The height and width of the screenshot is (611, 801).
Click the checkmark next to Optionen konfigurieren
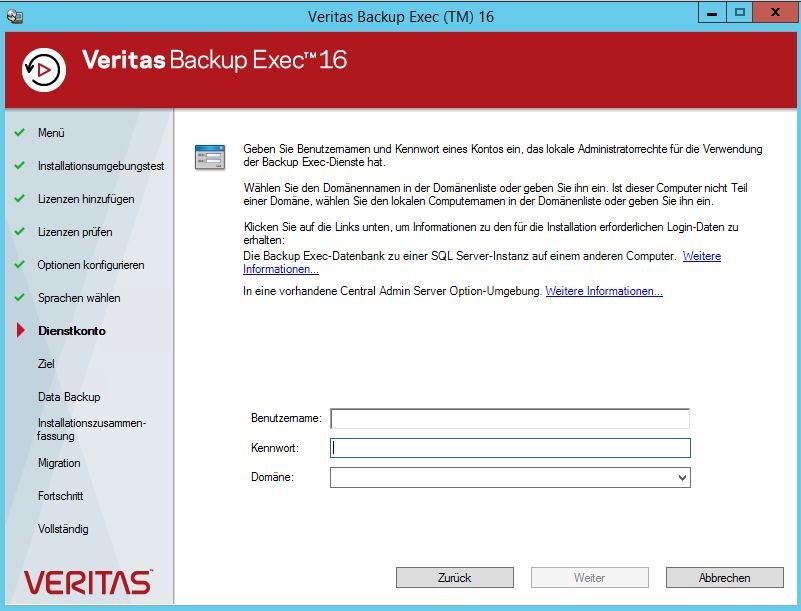click(19, 265)
